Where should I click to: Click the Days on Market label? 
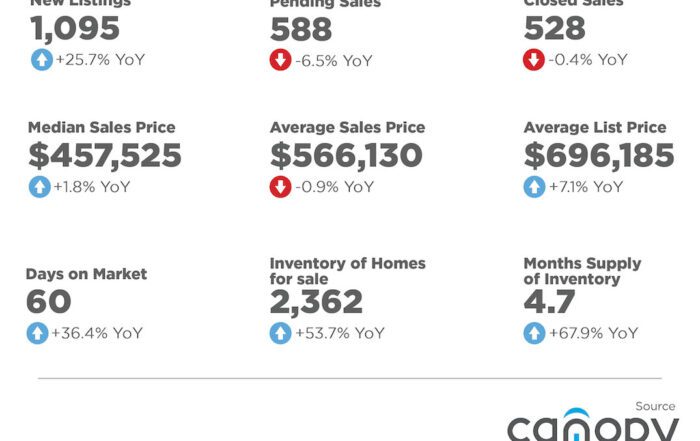86,274
